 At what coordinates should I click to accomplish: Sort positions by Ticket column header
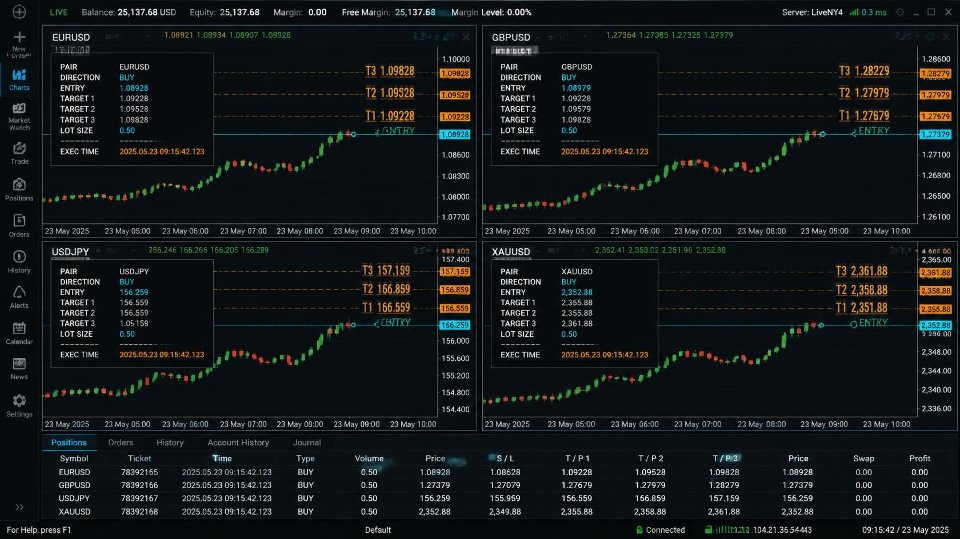(x=139, y=458)
